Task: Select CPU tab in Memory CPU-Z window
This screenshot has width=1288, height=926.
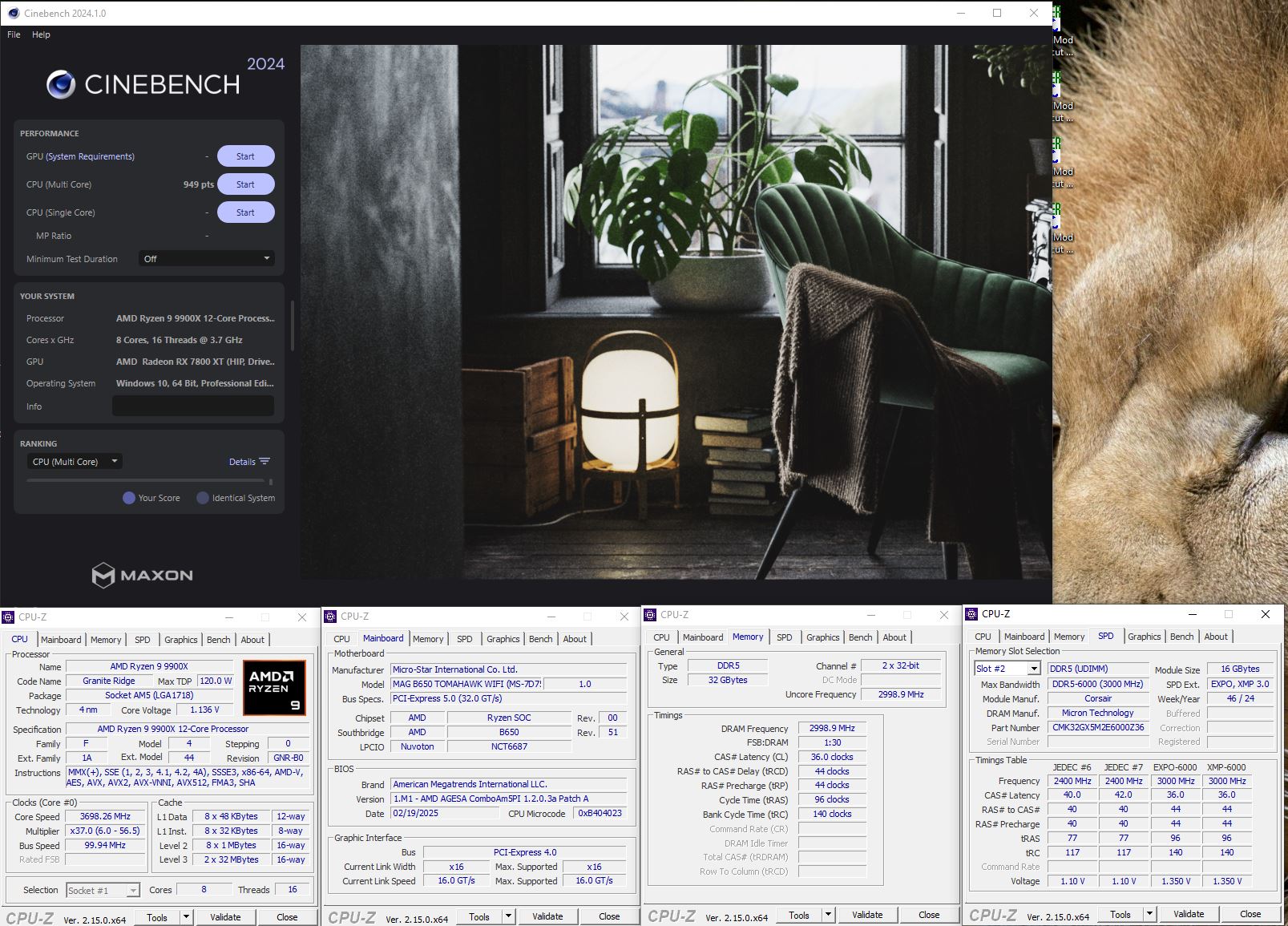Action: click(x=661, y=637)
